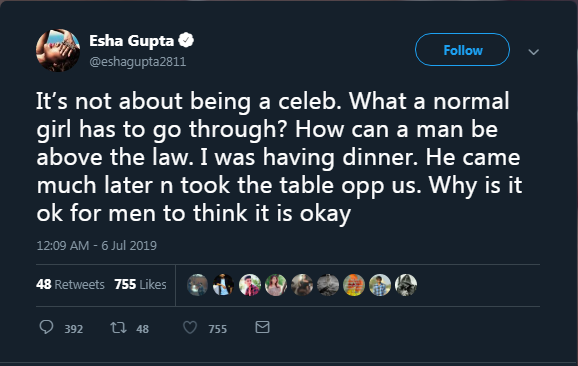Click the envelope direct message icon
The height and width of the screenshot is (366, 578).
(x=262, y=327)
